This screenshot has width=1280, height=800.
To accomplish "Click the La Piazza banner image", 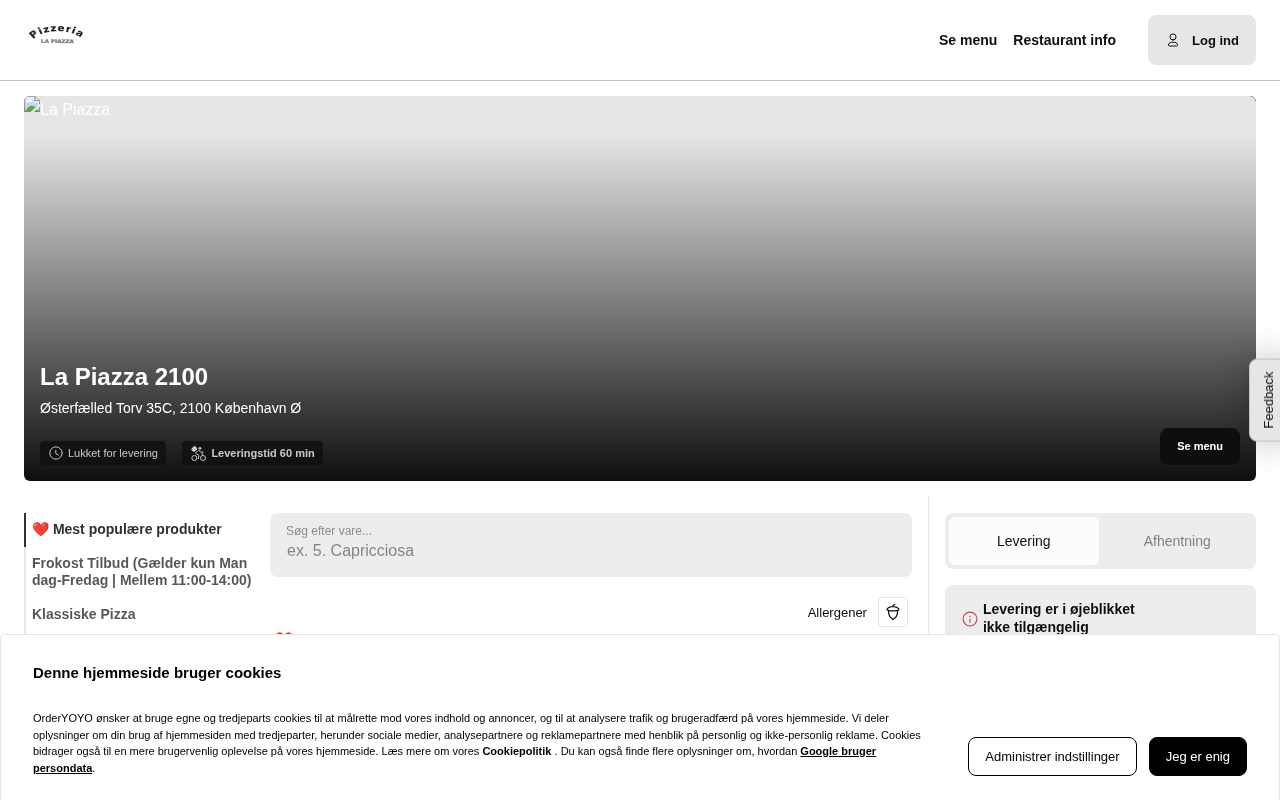I will click(640, 288).
